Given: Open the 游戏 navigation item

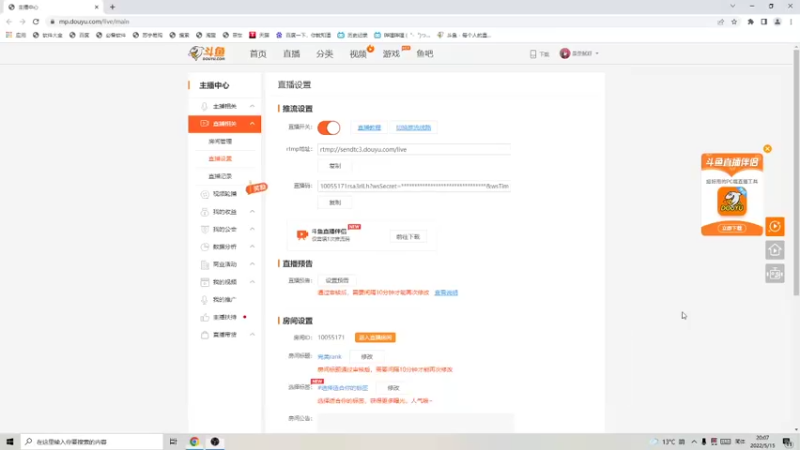Looking at the screenshot, I should coord(391,54).
